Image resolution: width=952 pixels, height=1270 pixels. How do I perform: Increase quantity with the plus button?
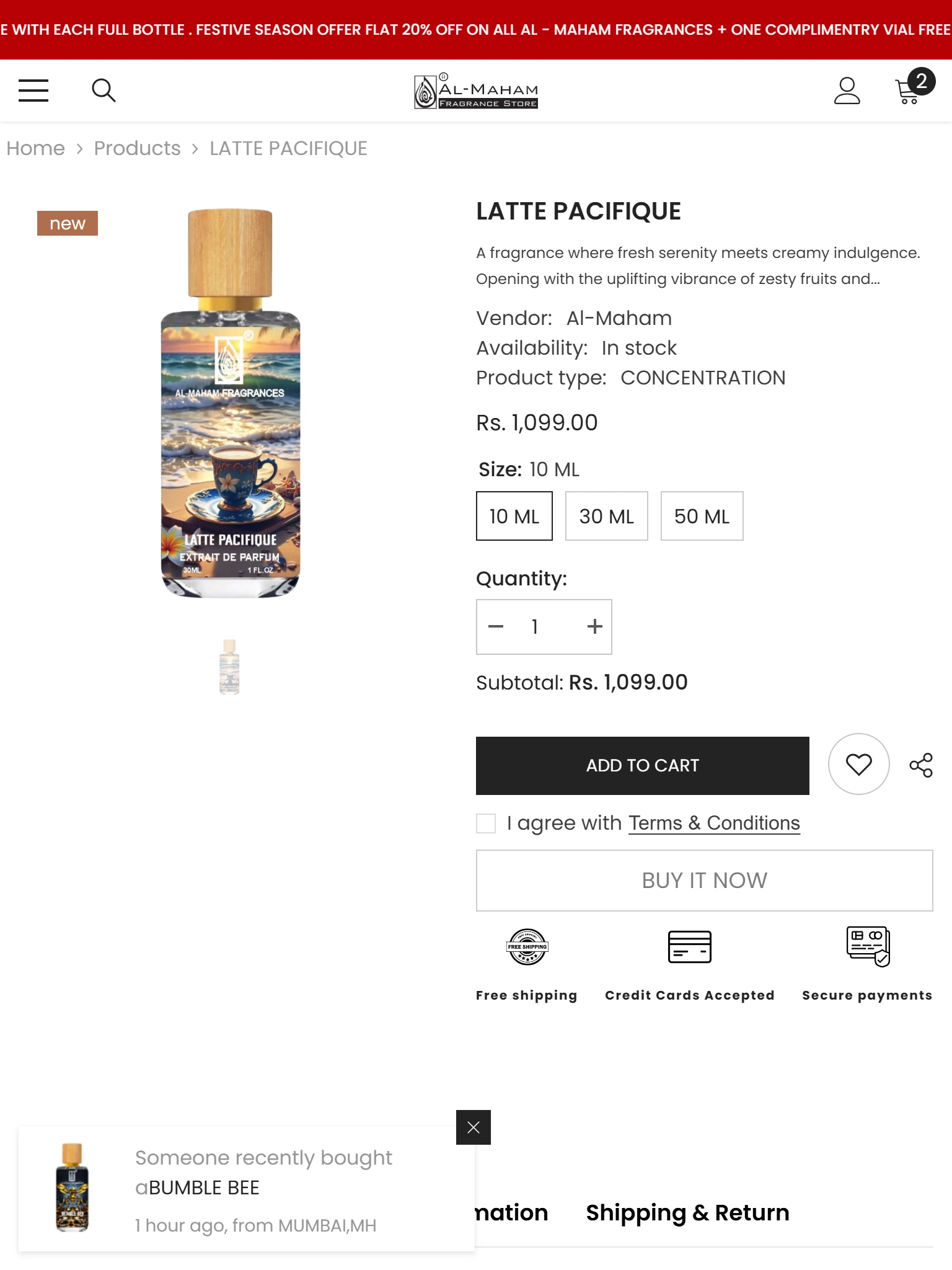point(594,626)
